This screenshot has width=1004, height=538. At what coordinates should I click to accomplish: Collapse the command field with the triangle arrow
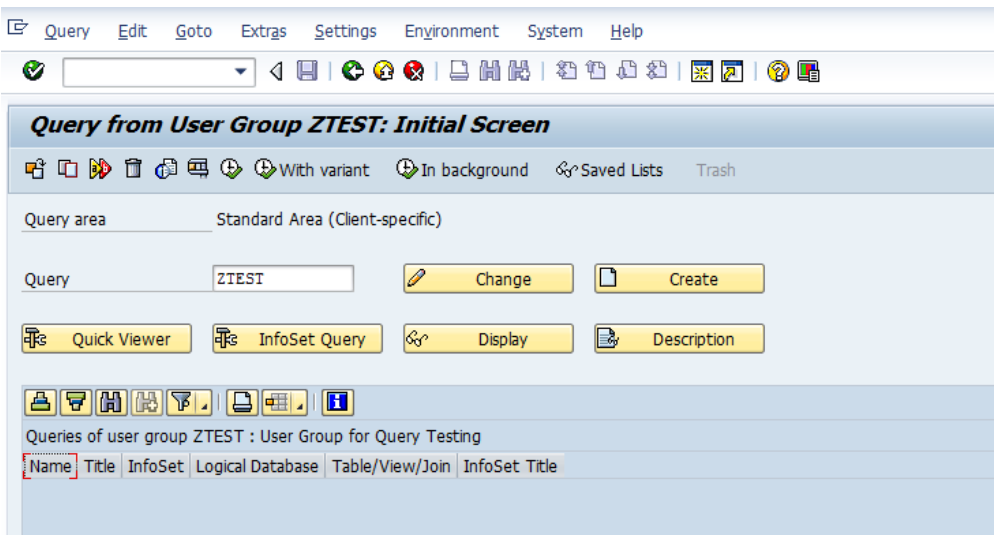277,71
